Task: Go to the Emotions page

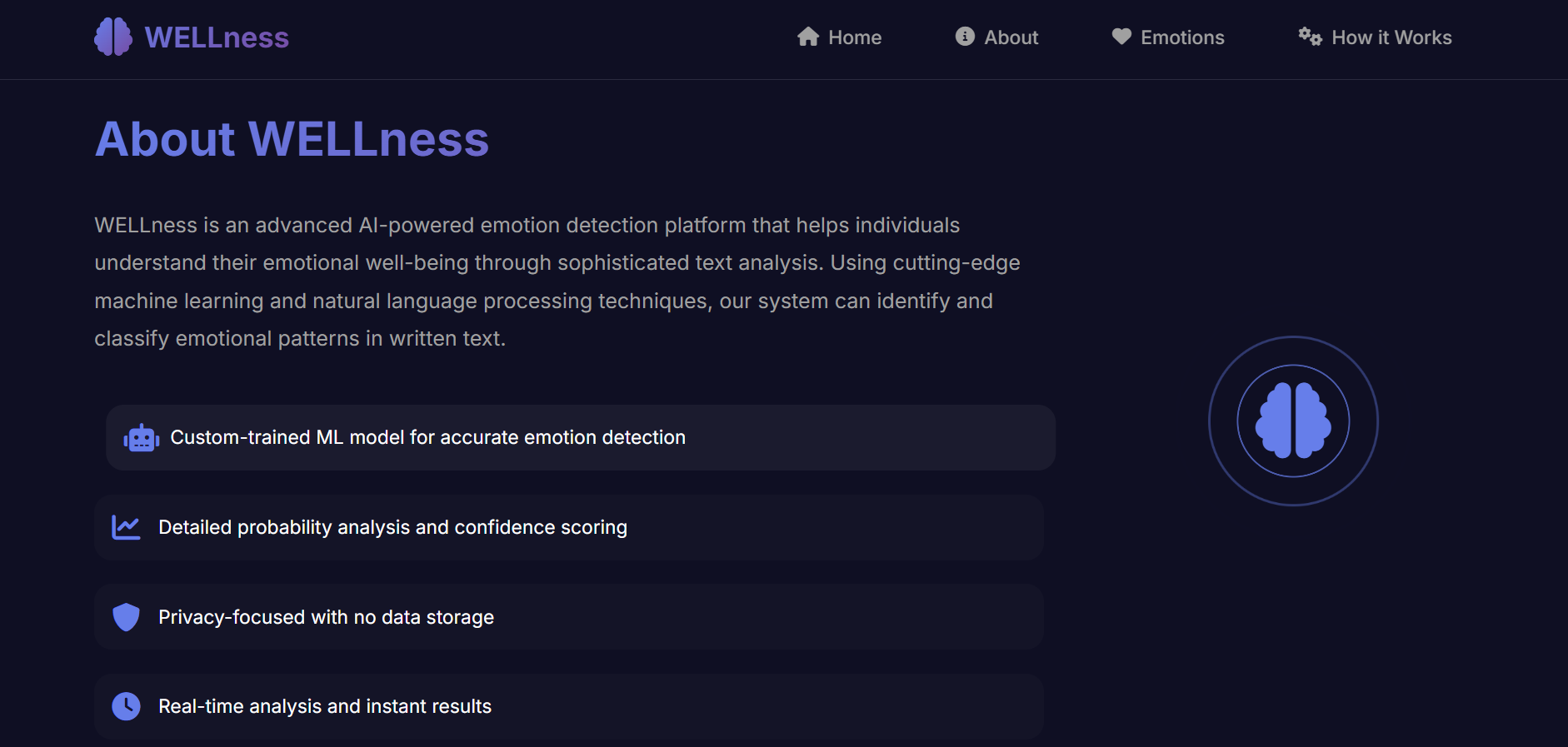Action: tap(1183, 37)
